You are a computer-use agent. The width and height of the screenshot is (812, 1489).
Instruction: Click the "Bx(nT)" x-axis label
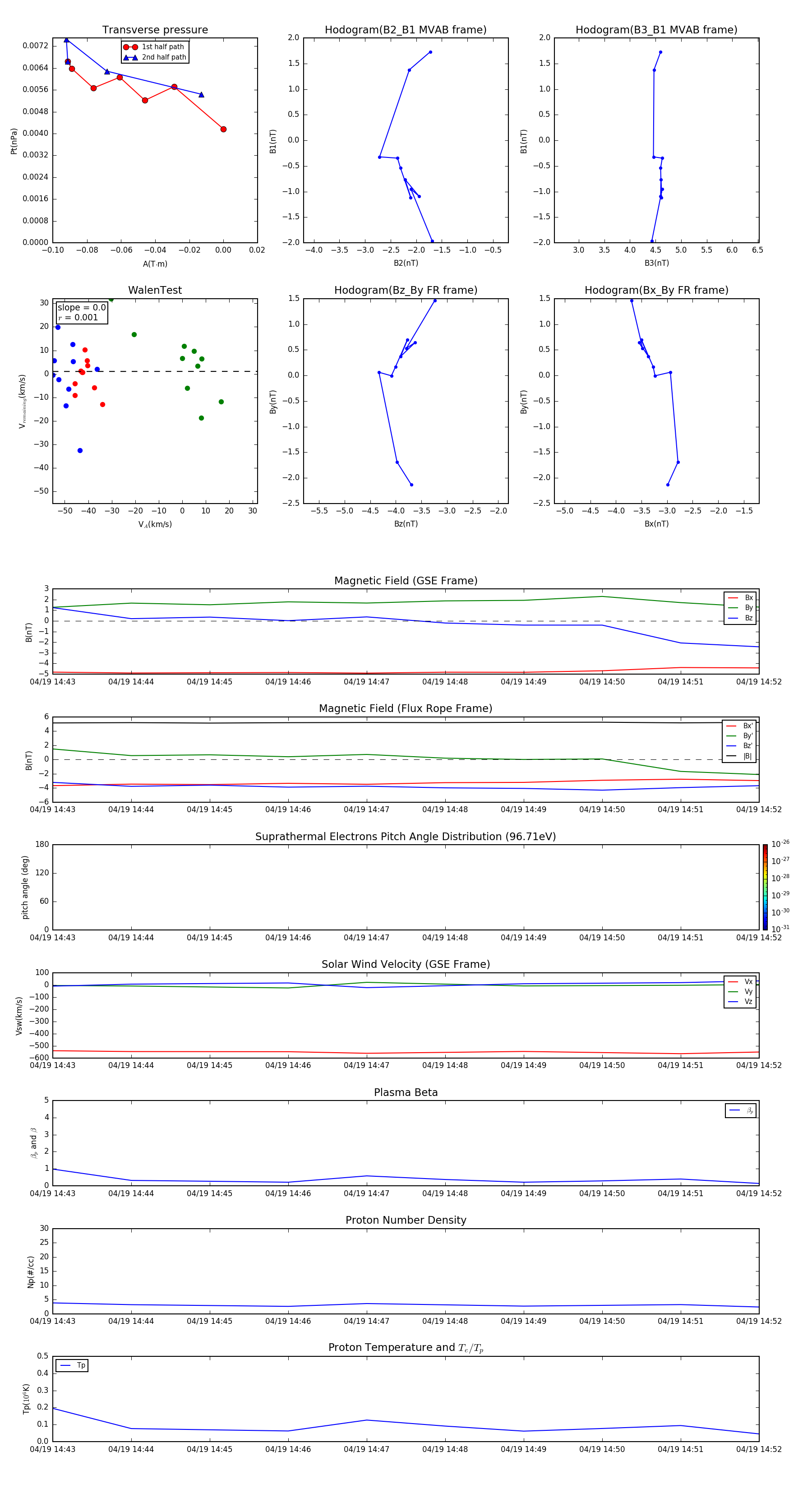(x=656, y=524)
